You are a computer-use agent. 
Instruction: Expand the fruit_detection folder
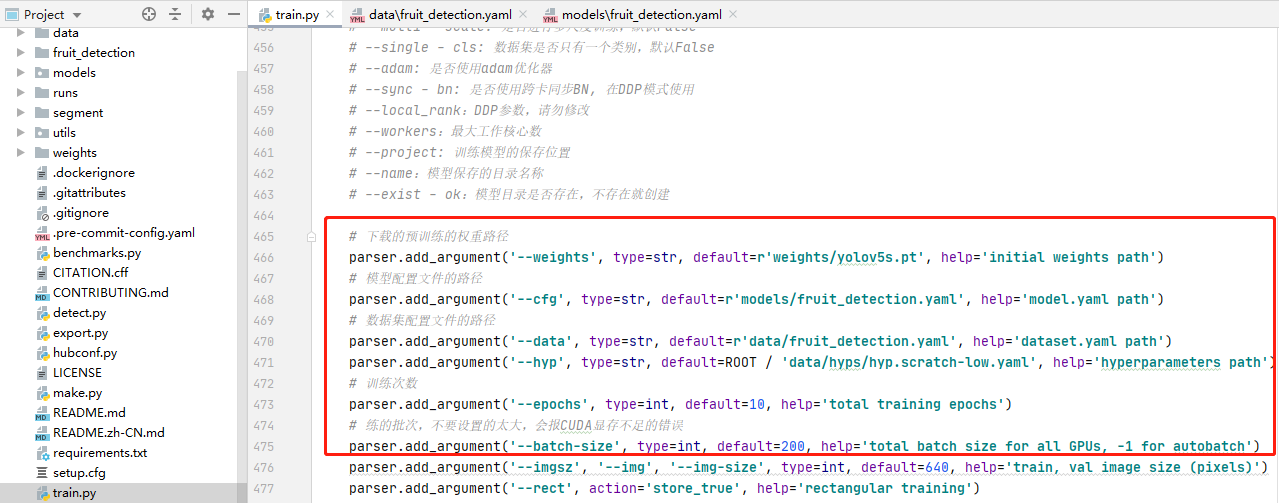click(21, 52)
